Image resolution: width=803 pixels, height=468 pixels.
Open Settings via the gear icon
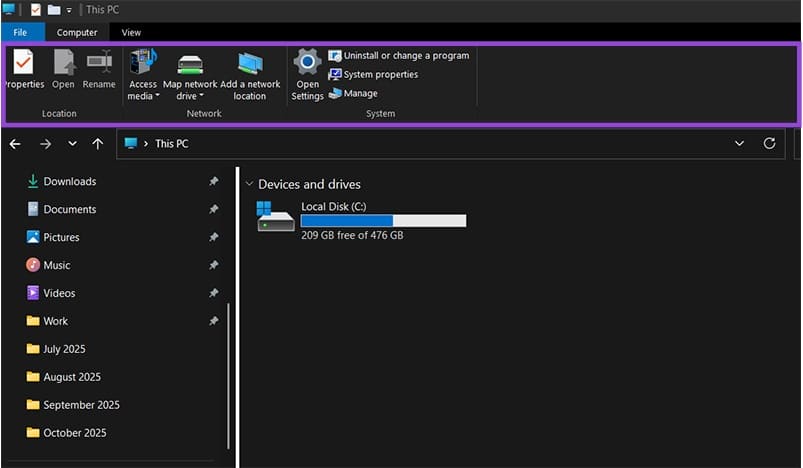(x=307, y=64)
